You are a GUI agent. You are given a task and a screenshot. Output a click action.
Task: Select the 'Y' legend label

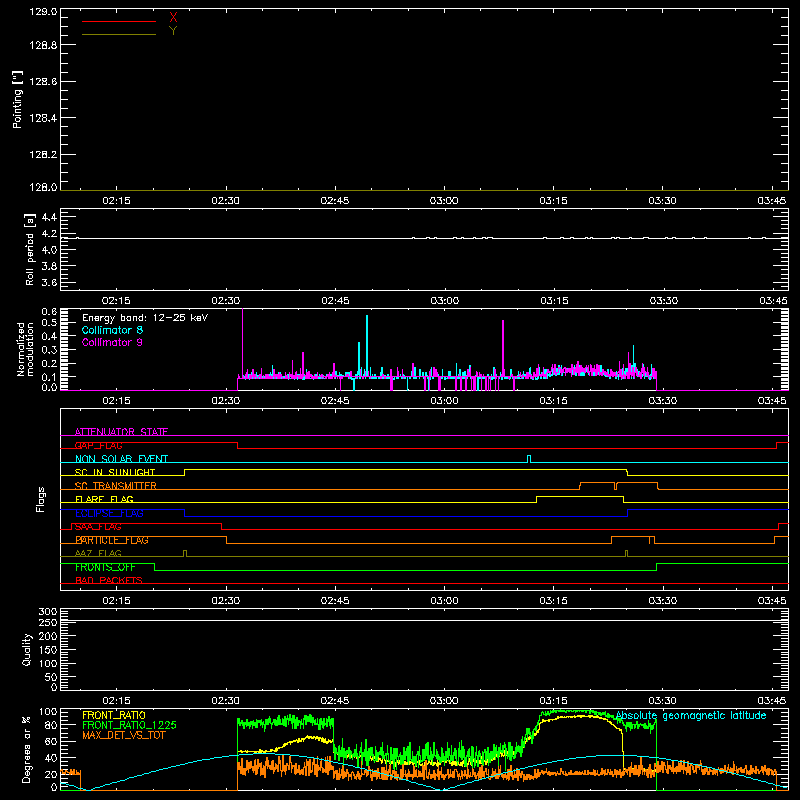tap(173, 31)
